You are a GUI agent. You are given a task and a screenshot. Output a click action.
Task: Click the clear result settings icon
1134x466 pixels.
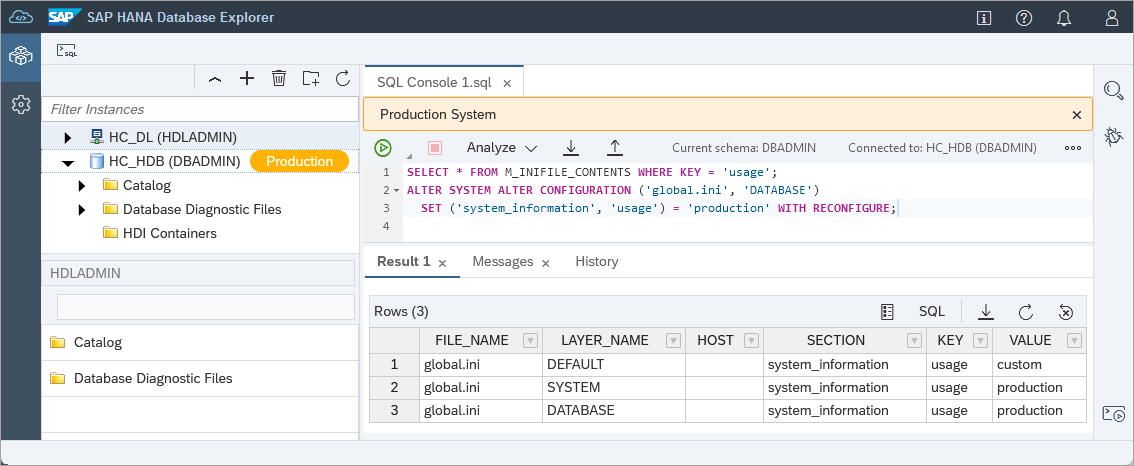[x=1065, y=312]
